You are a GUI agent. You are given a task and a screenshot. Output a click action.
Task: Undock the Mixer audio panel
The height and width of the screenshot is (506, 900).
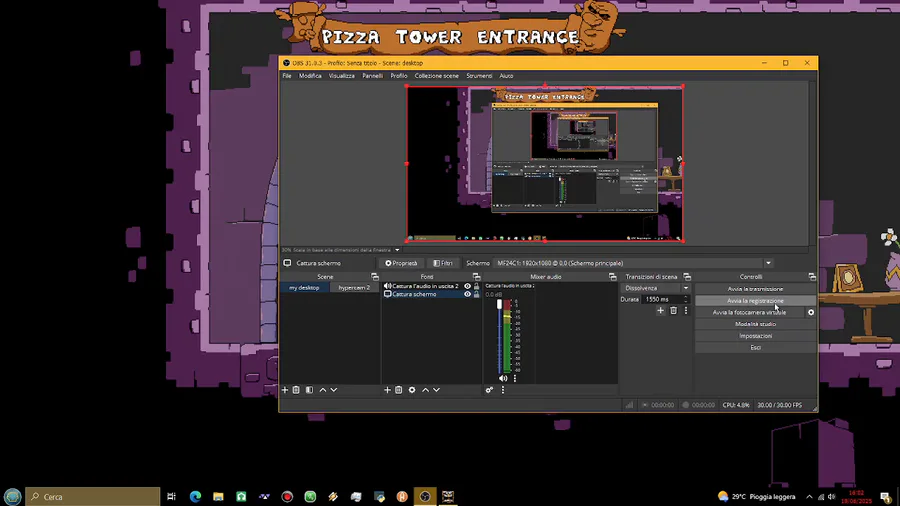pyautogui.click(x=612, y=277)
